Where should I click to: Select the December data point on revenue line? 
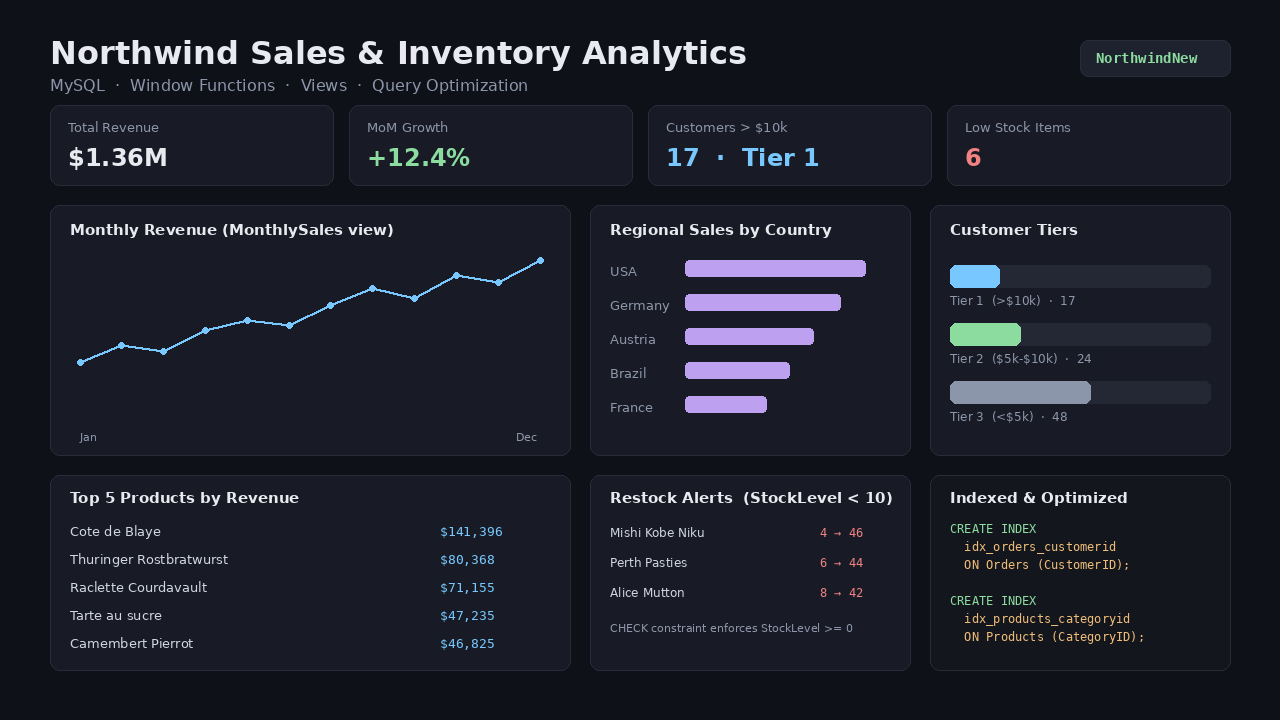point(541,260)
